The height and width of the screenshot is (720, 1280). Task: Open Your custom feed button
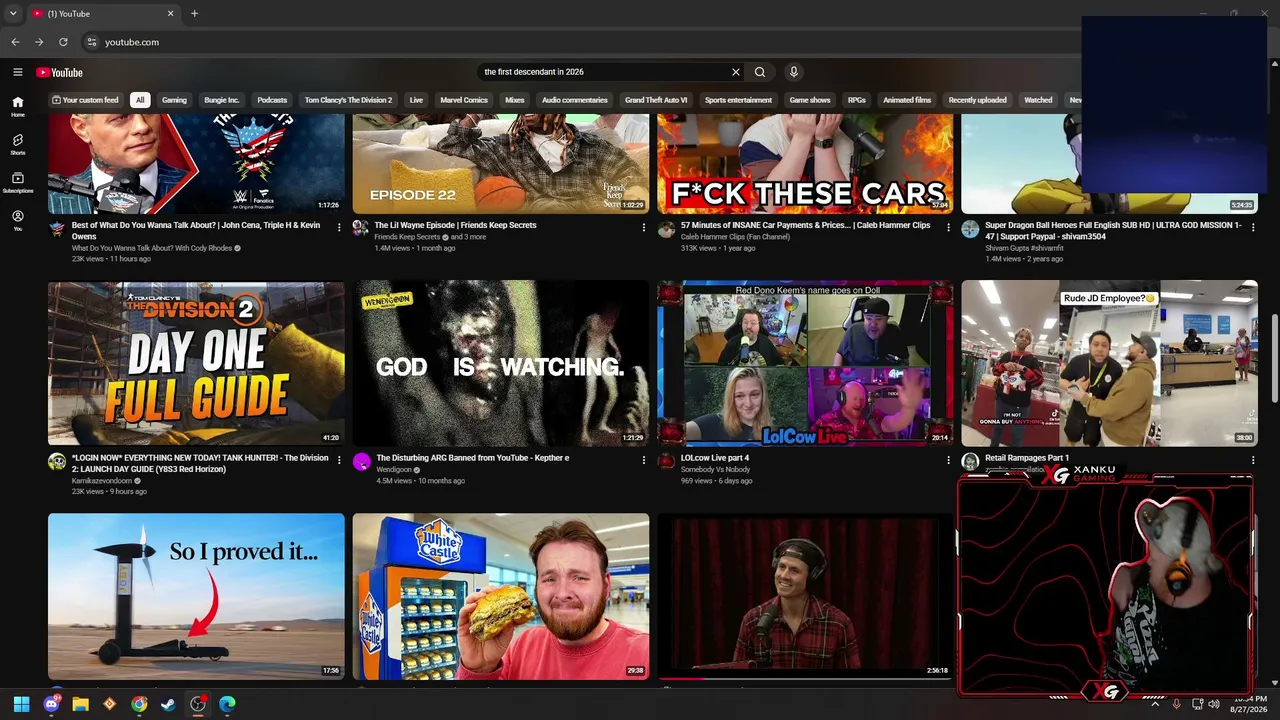pos(85,100)
